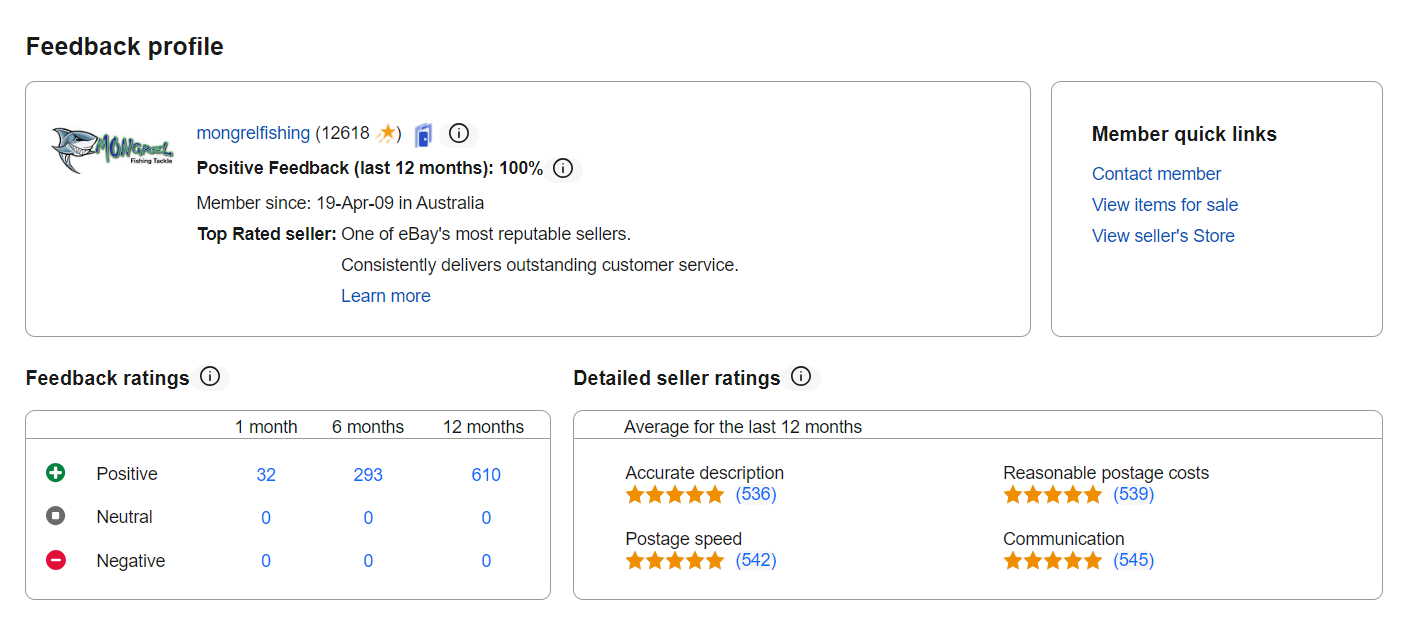The height and width of the screenshot is (629, 1404).
Task: Open View seller's Store link
Action: pyautogui.click(x=1163, y=236)
